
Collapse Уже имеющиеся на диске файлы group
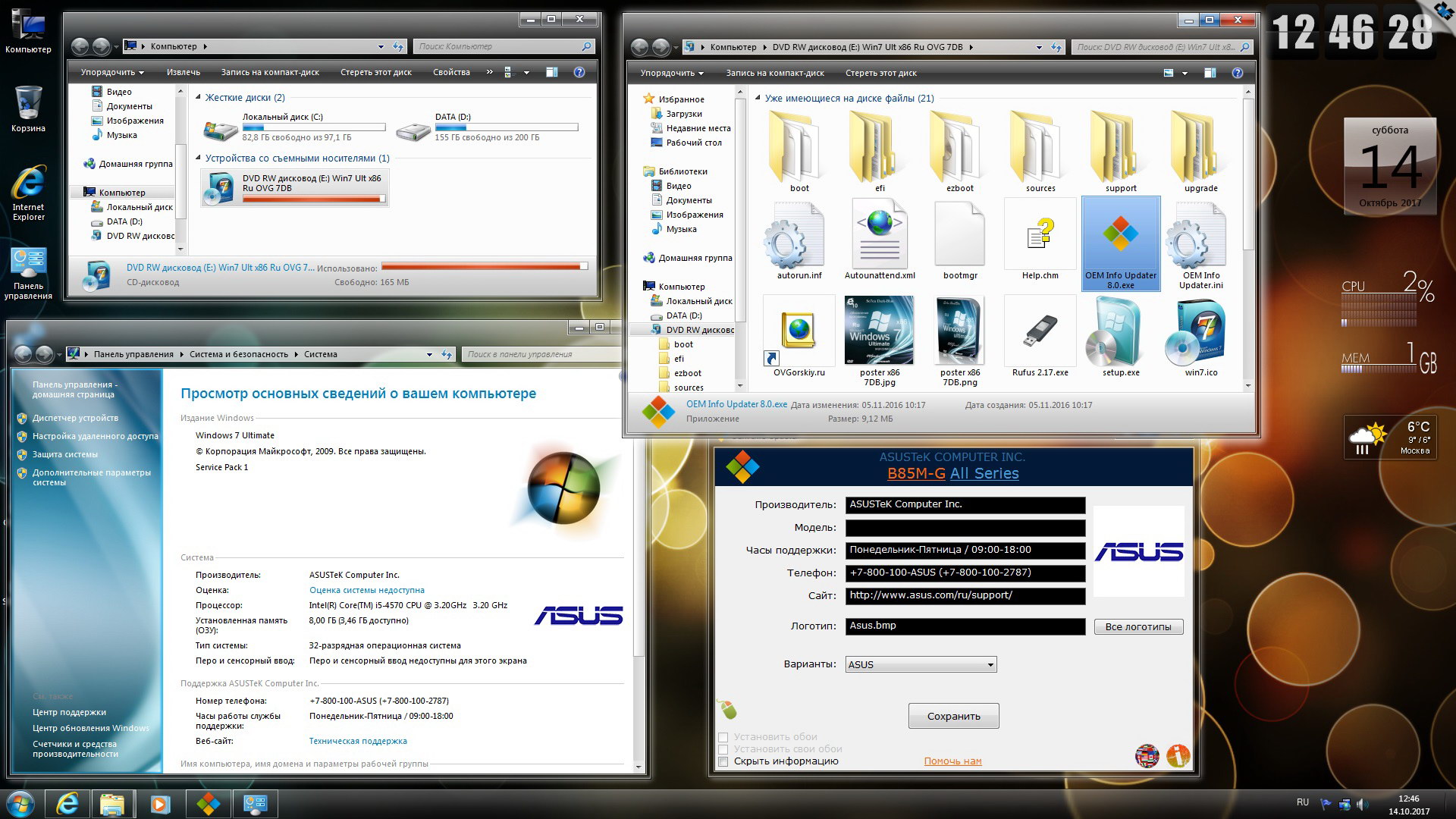click(758, 99)
